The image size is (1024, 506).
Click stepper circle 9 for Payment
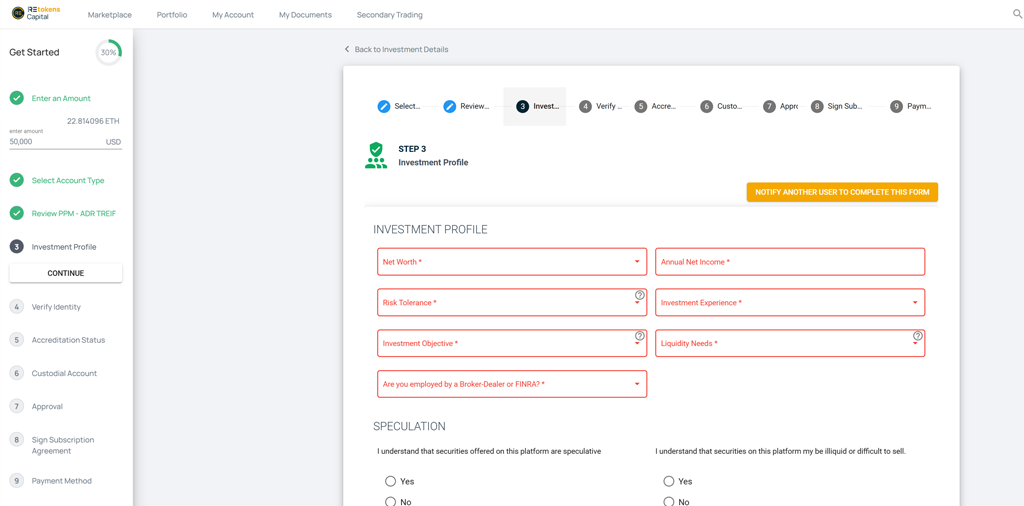(x=896, y=106)
